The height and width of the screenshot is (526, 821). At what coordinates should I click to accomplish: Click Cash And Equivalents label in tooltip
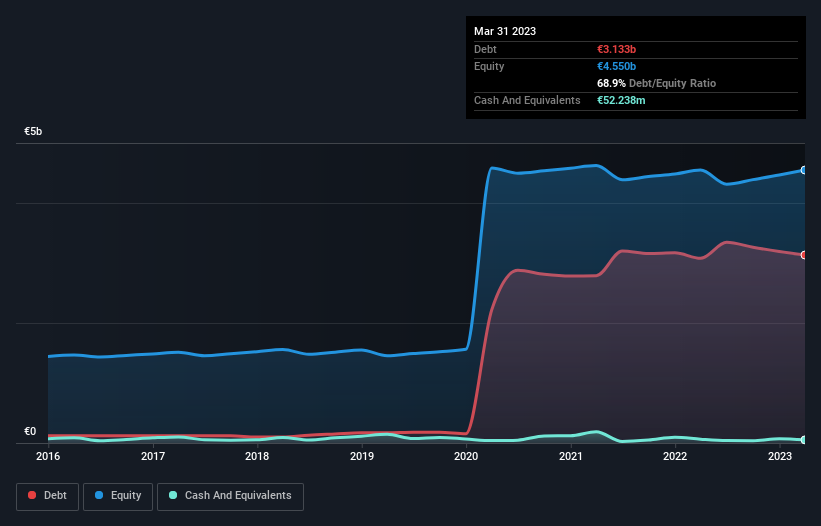tap(527, 100)
